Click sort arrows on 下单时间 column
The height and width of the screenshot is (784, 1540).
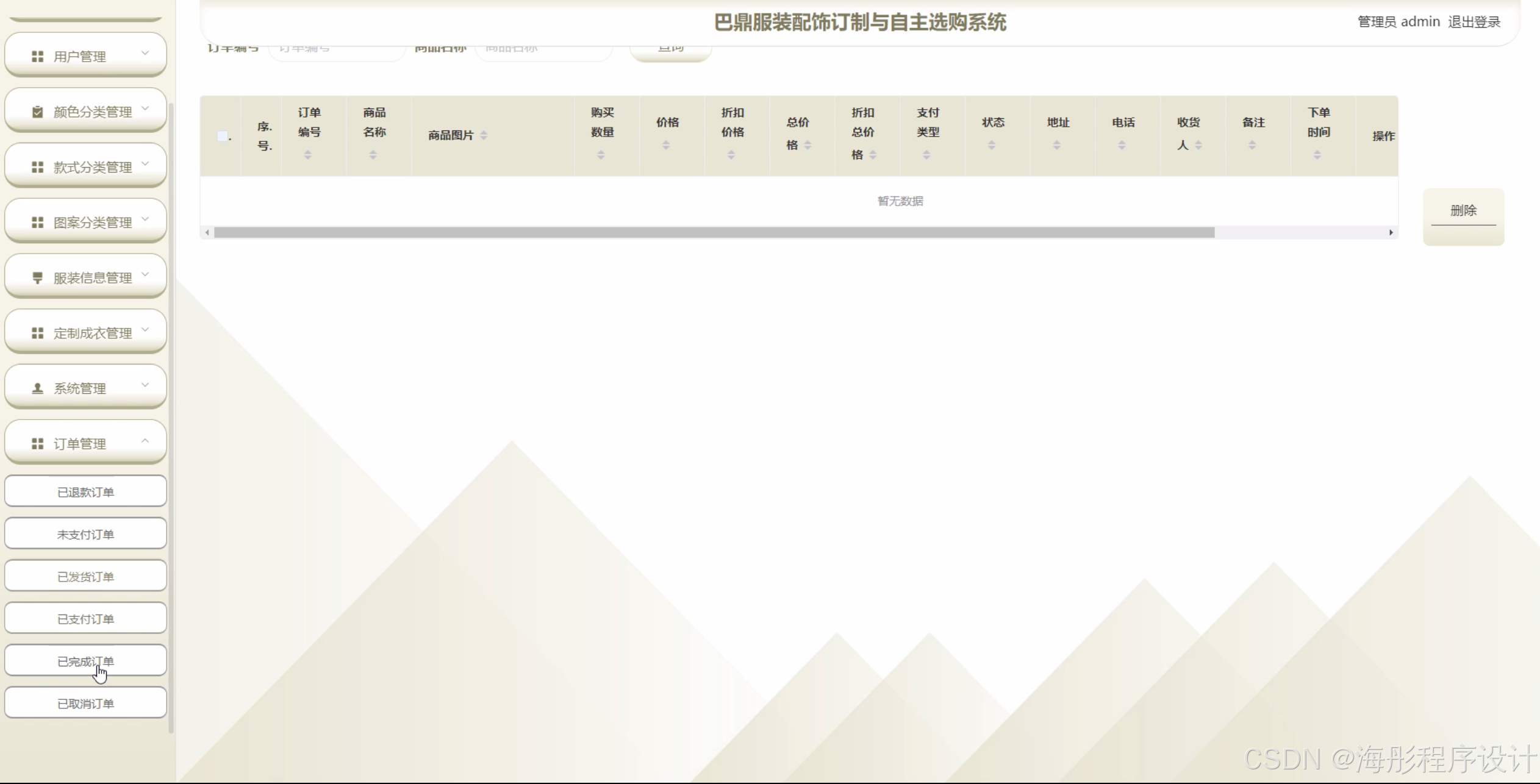click(x=1317, y=155)
